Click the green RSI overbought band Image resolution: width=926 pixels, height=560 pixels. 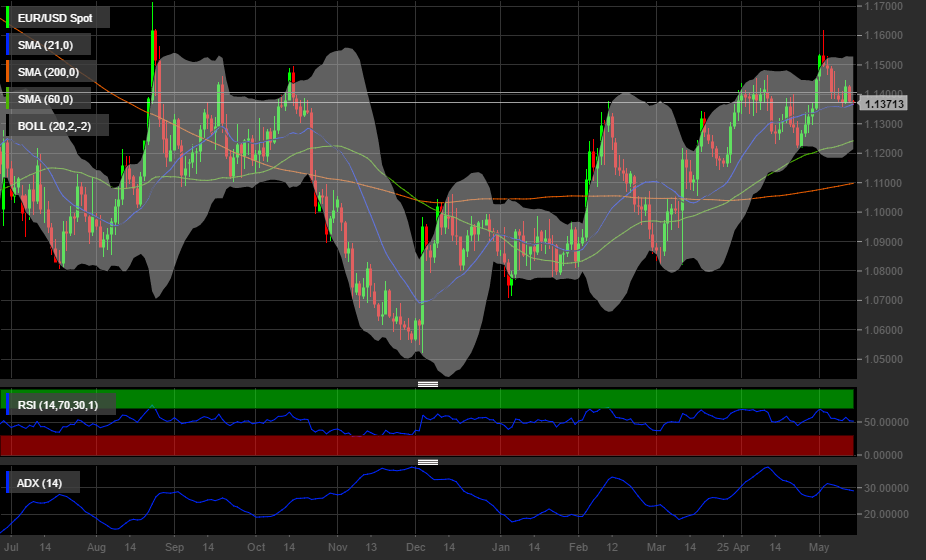(500, 399)
